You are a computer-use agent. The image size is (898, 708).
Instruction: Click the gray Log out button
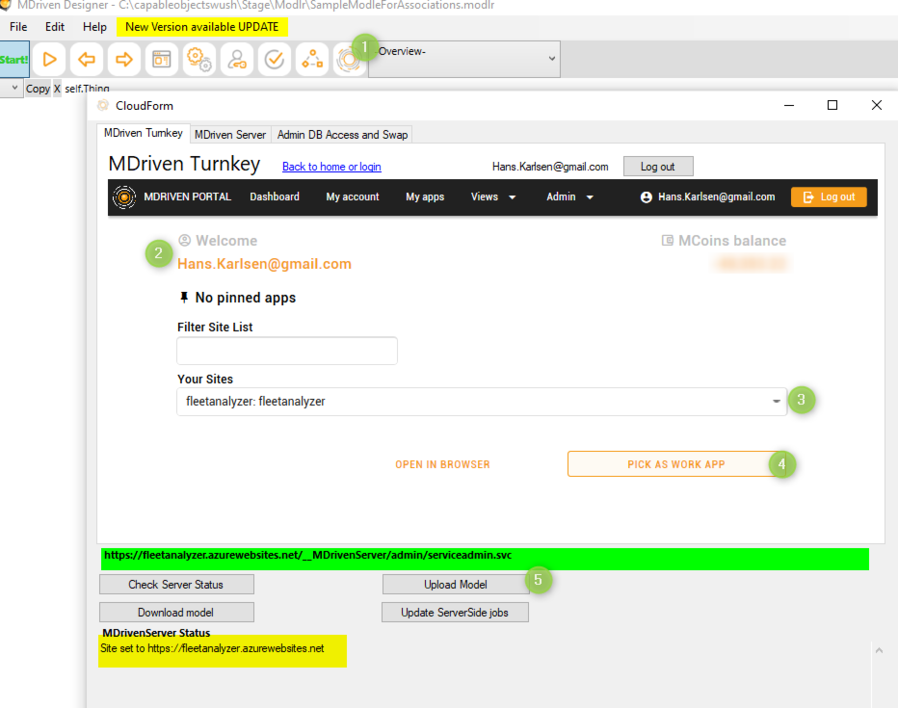[x=658, y=167]
